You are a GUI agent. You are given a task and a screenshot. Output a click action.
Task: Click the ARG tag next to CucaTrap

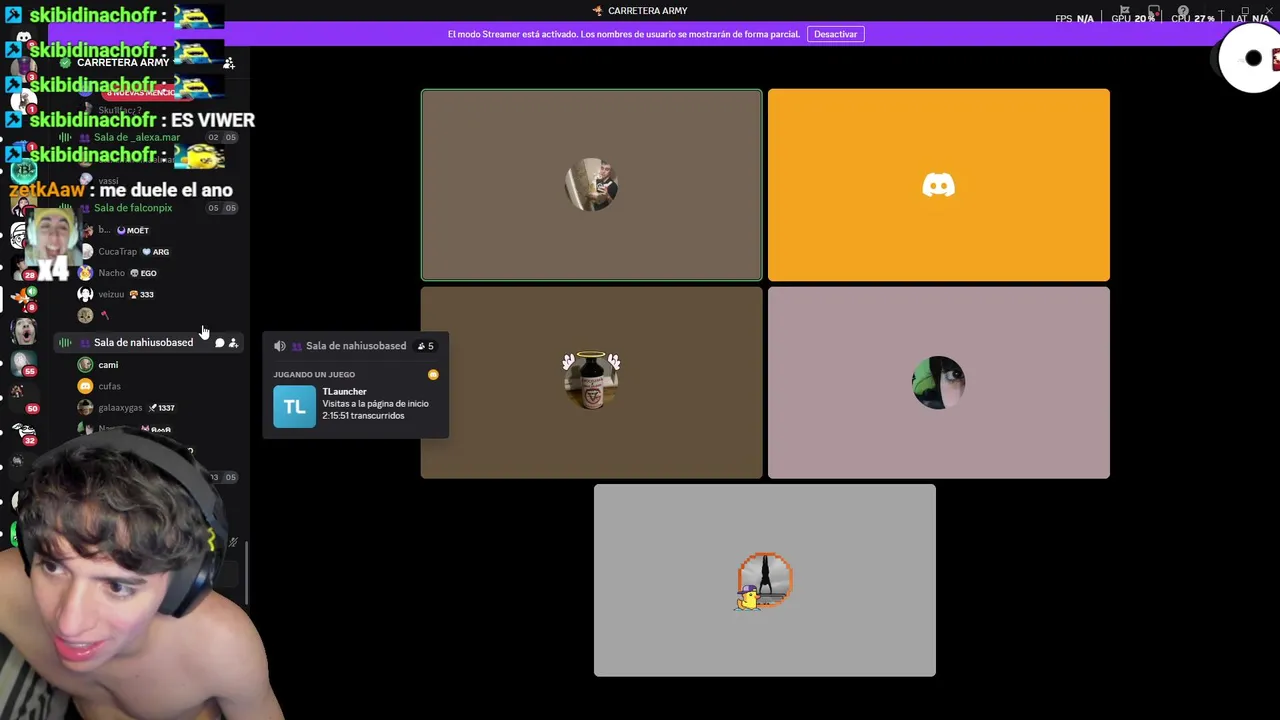click(156, 252)
